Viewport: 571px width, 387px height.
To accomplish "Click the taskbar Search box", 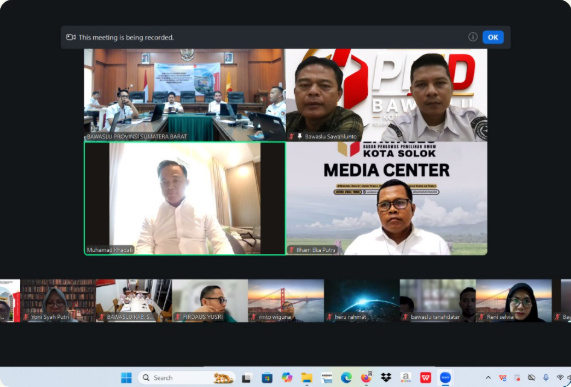I will coord(187,378).
